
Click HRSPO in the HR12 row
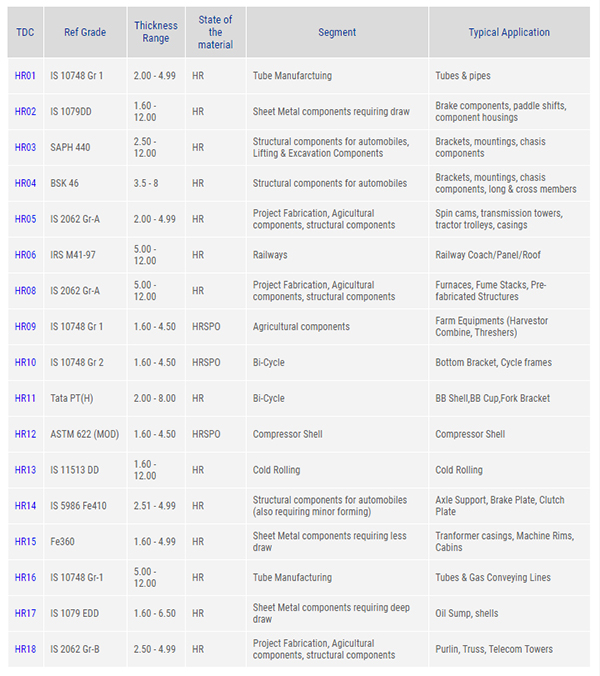click(206, 434)
